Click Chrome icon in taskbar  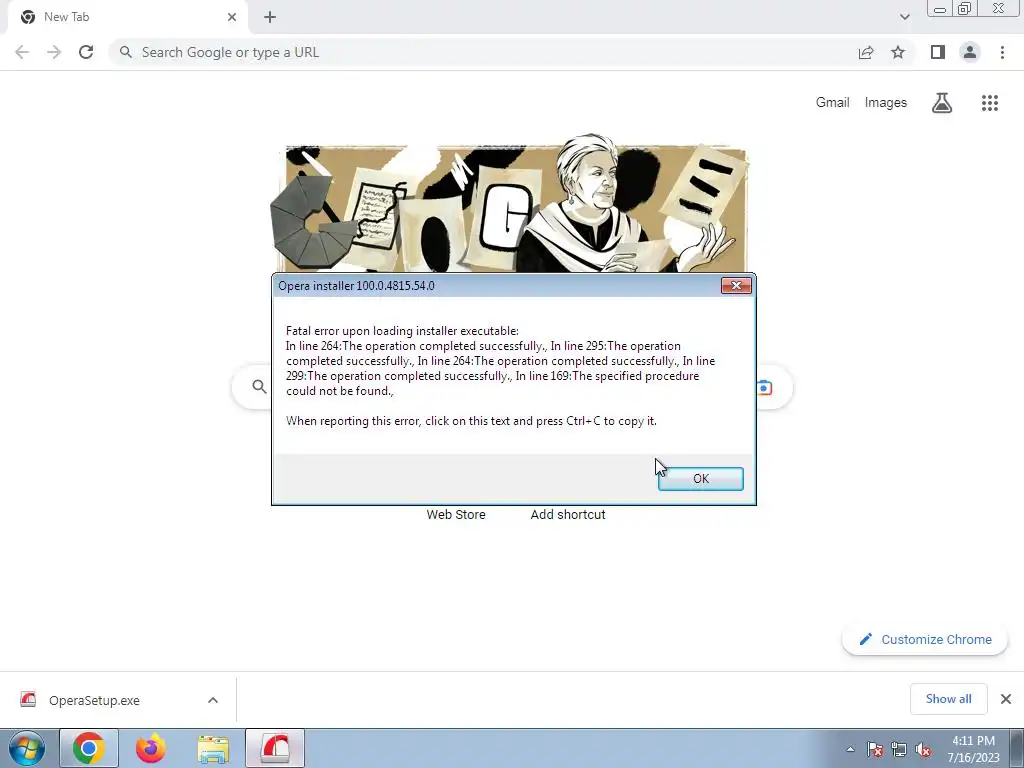(89, 748)
